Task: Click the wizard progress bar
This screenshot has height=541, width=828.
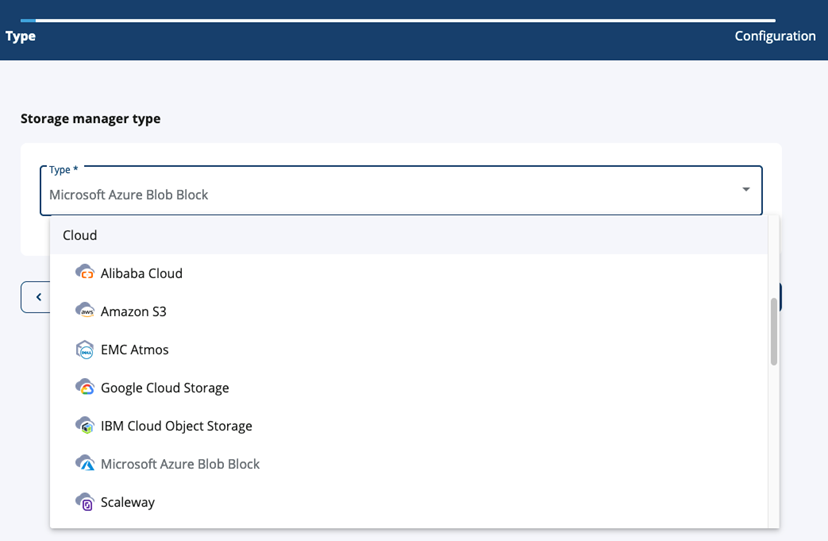Action: [x=398, y=21]
